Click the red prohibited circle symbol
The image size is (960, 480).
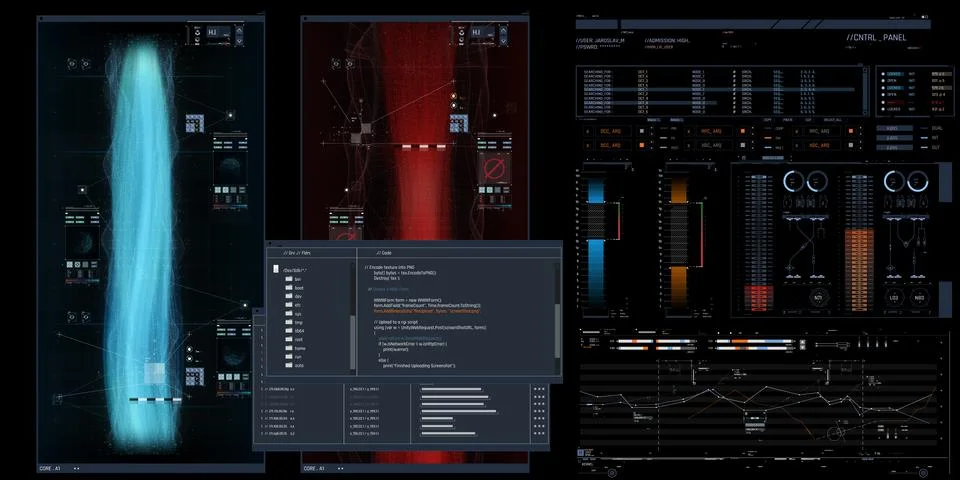click(491, 167)
